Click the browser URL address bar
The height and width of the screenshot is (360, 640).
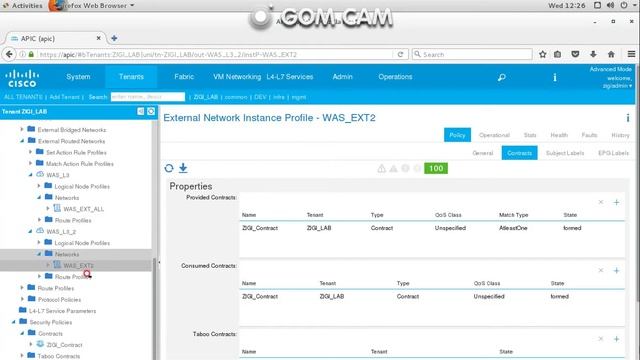point(214,54)
